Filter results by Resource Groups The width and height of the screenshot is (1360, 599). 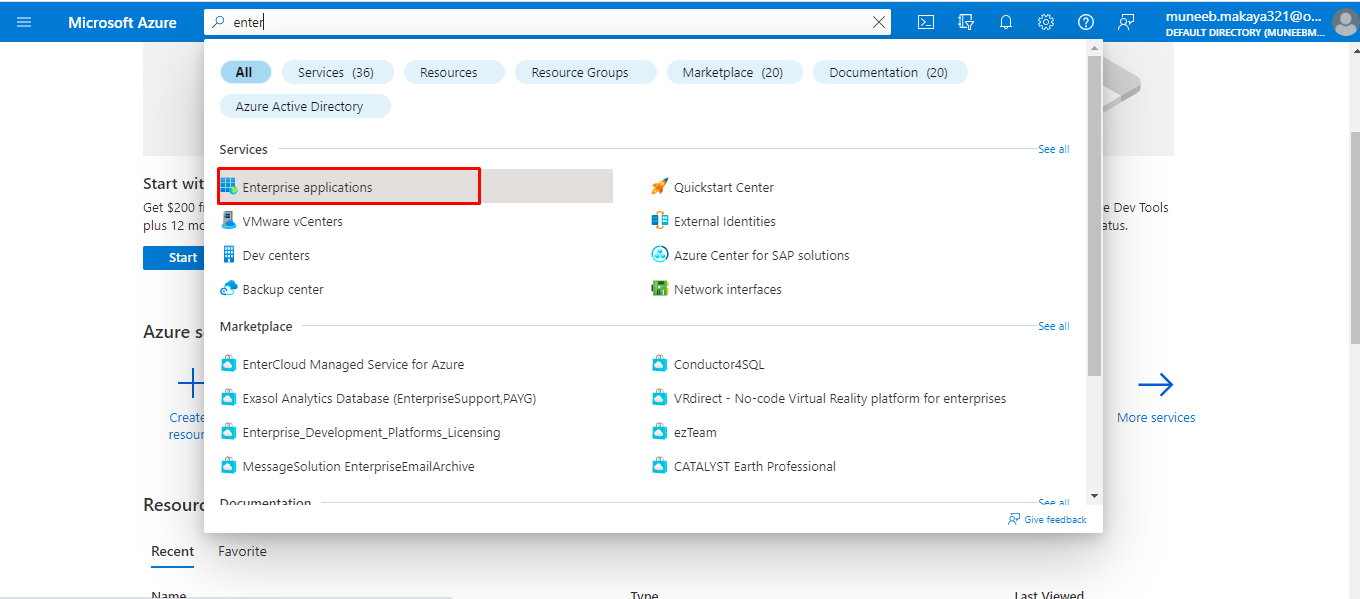(x=580, y=72)
